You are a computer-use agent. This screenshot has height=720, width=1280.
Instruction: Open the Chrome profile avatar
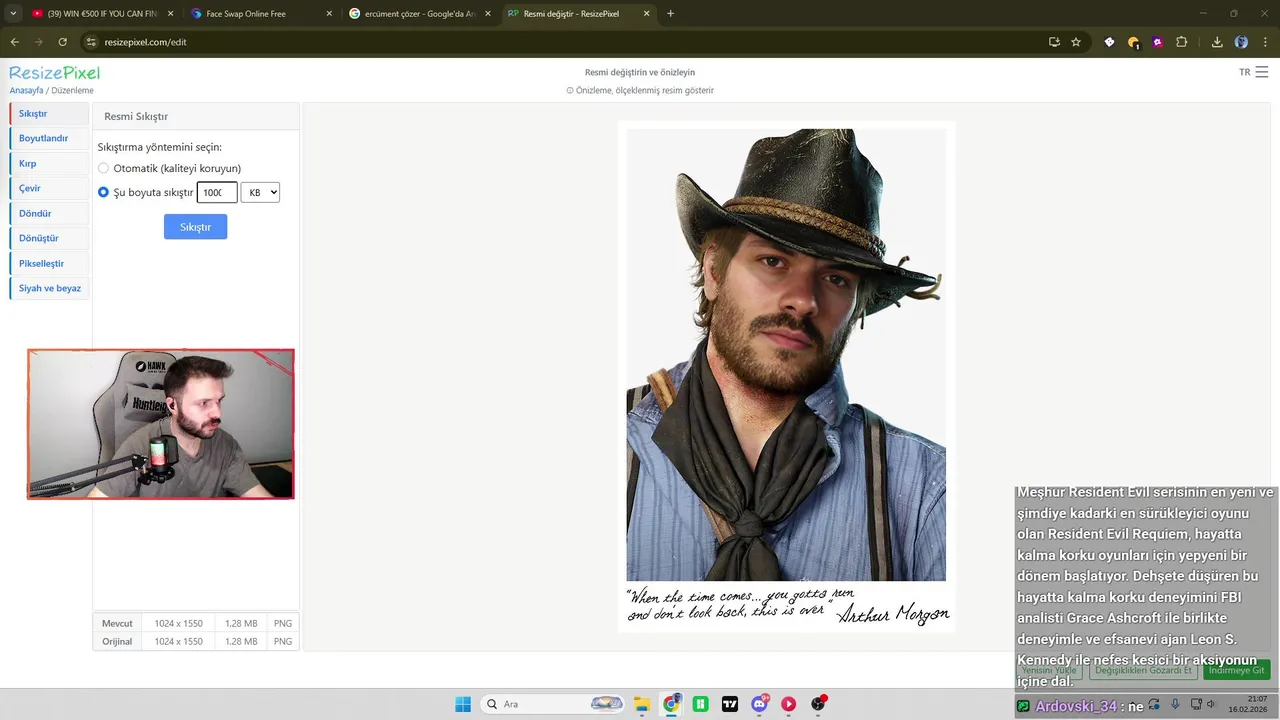point(1241,42)
